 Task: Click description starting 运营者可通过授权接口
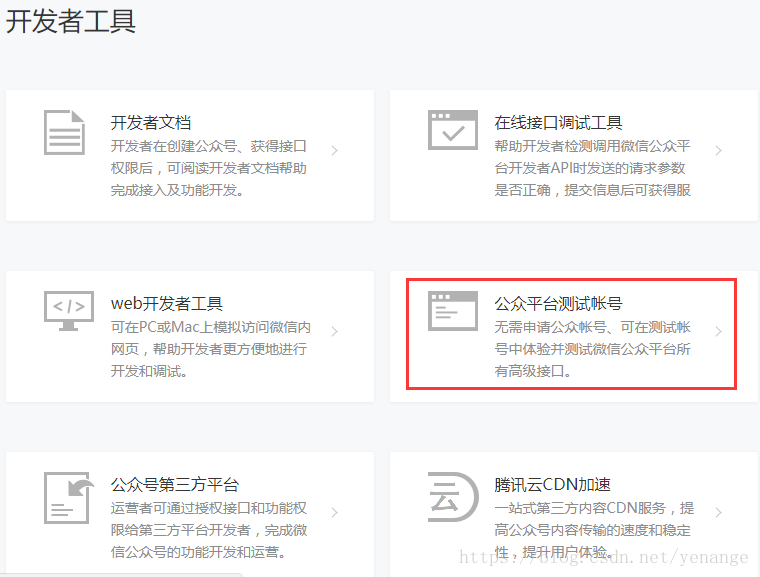[209, 530]
